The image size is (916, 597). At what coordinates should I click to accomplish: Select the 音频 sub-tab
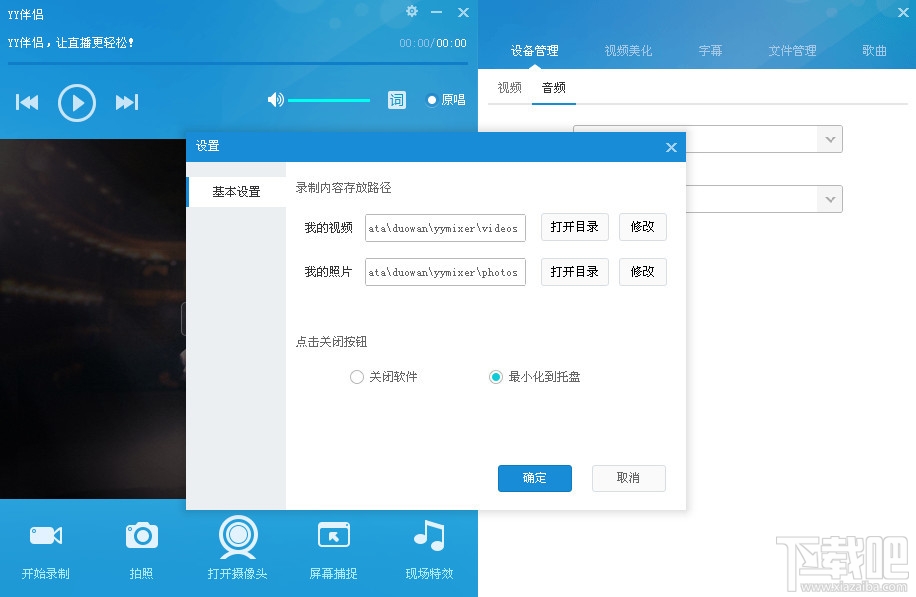pos(554,88)
